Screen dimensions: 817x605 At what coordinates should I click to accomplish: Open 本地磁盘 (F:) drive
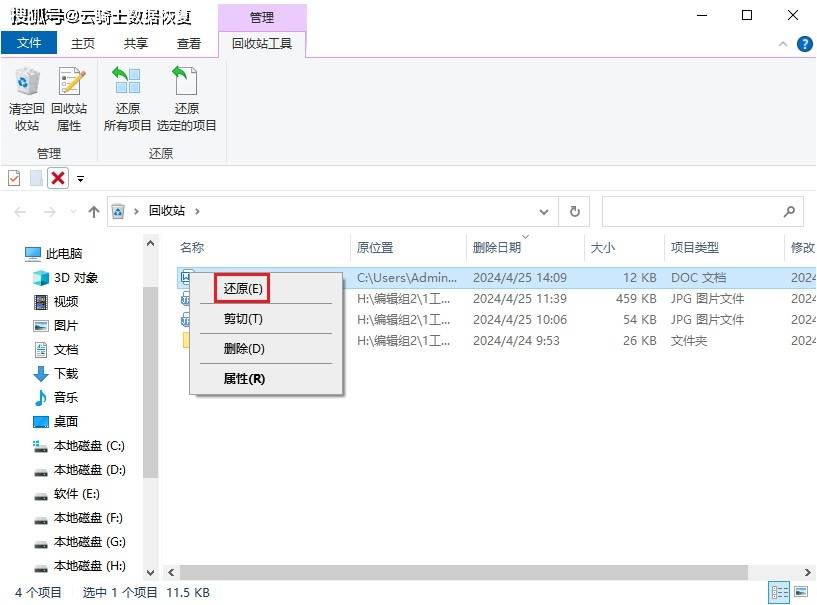point(79,518)
